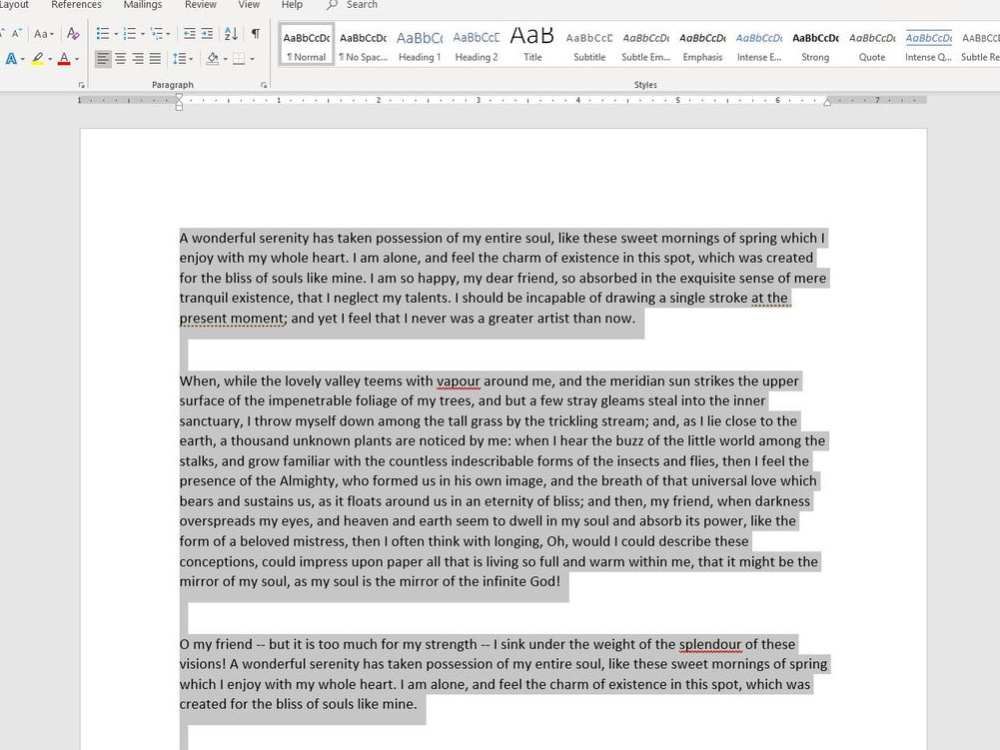
Task: Click the flagged phrase "present moment"
Action: click(x=232, y=318)
